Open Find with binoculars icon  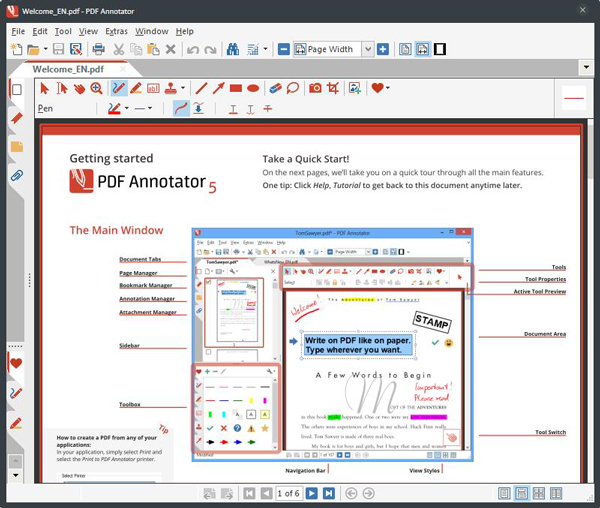tap(233, 49)
